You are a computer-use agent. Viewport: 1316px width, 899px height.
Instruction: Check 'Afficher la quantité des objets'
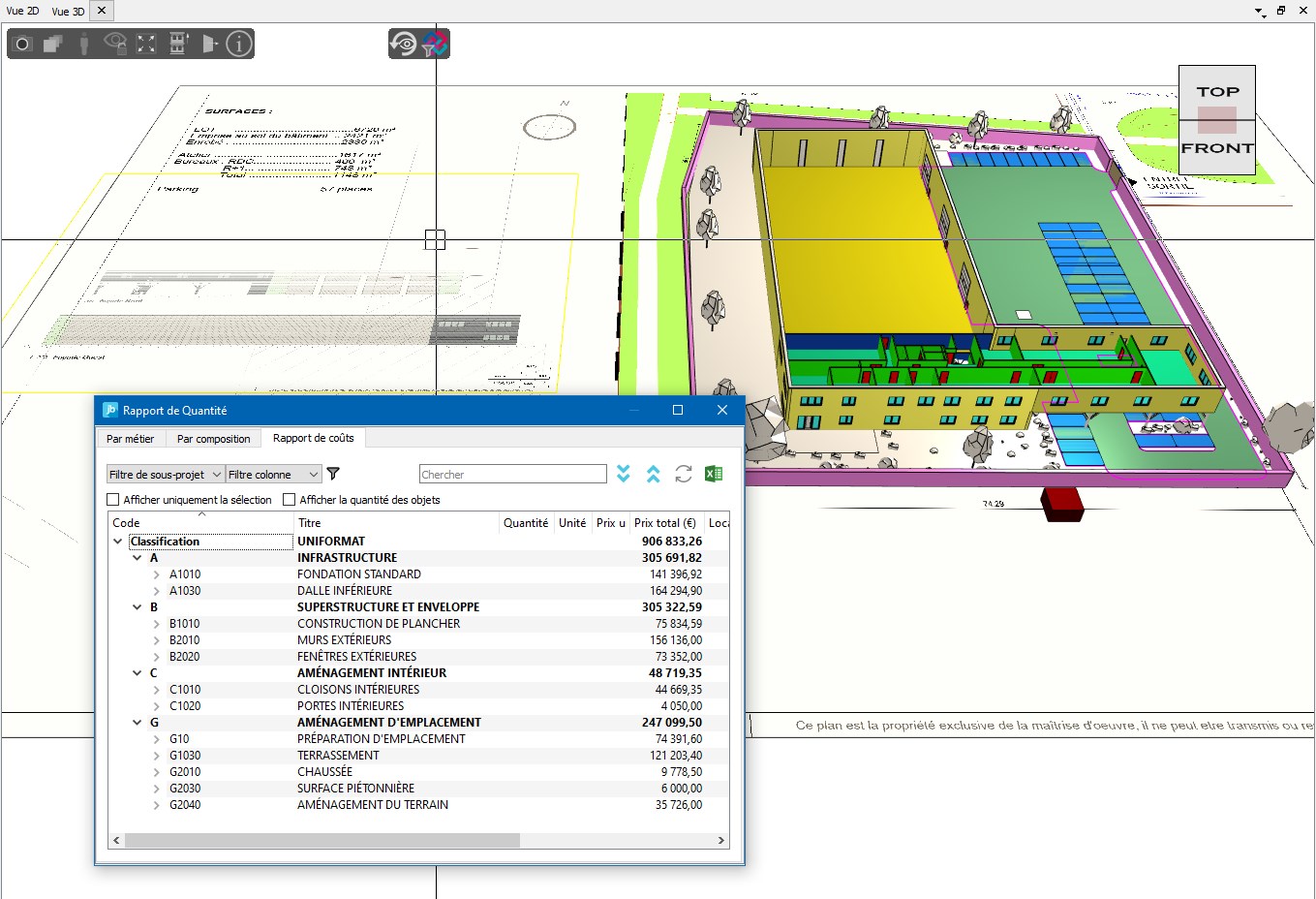point(290,500)
